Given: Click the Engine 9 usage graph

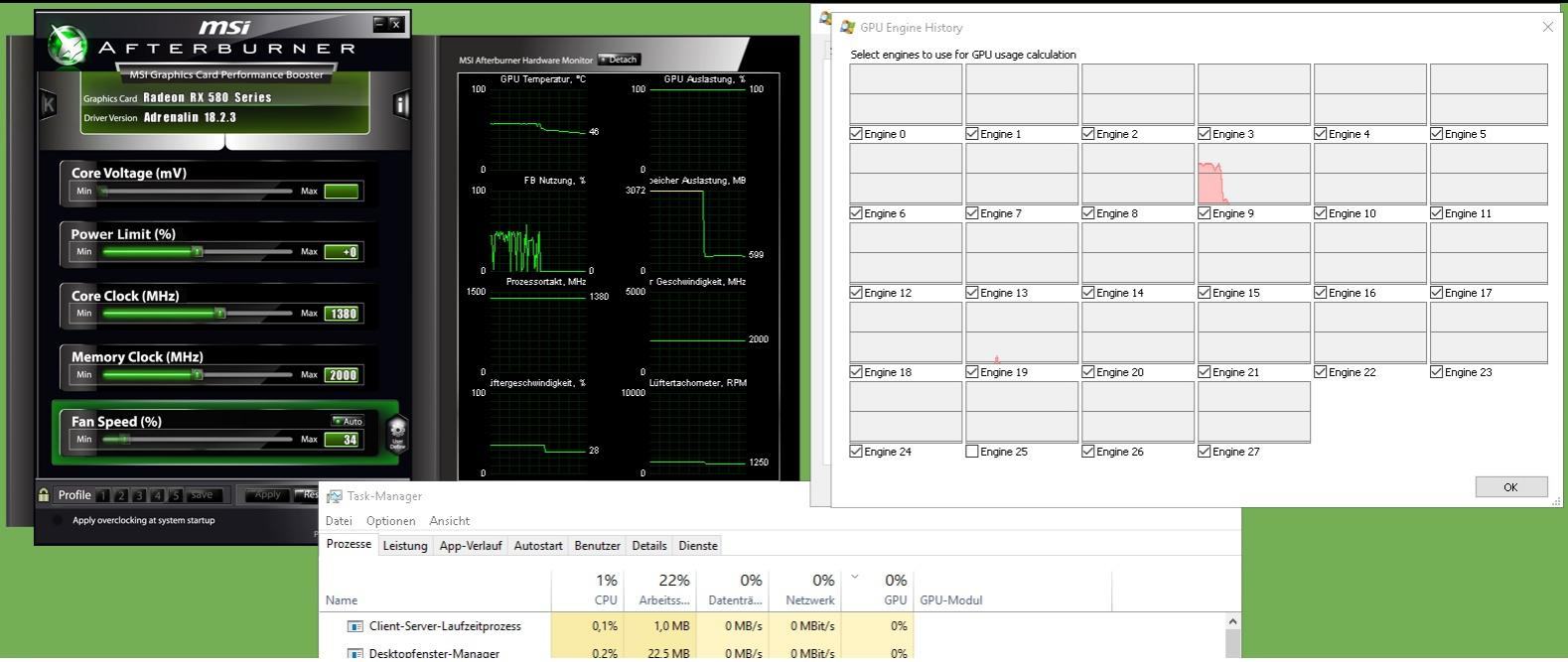Looking at the screenshot, I should [x=1254, y=174].
